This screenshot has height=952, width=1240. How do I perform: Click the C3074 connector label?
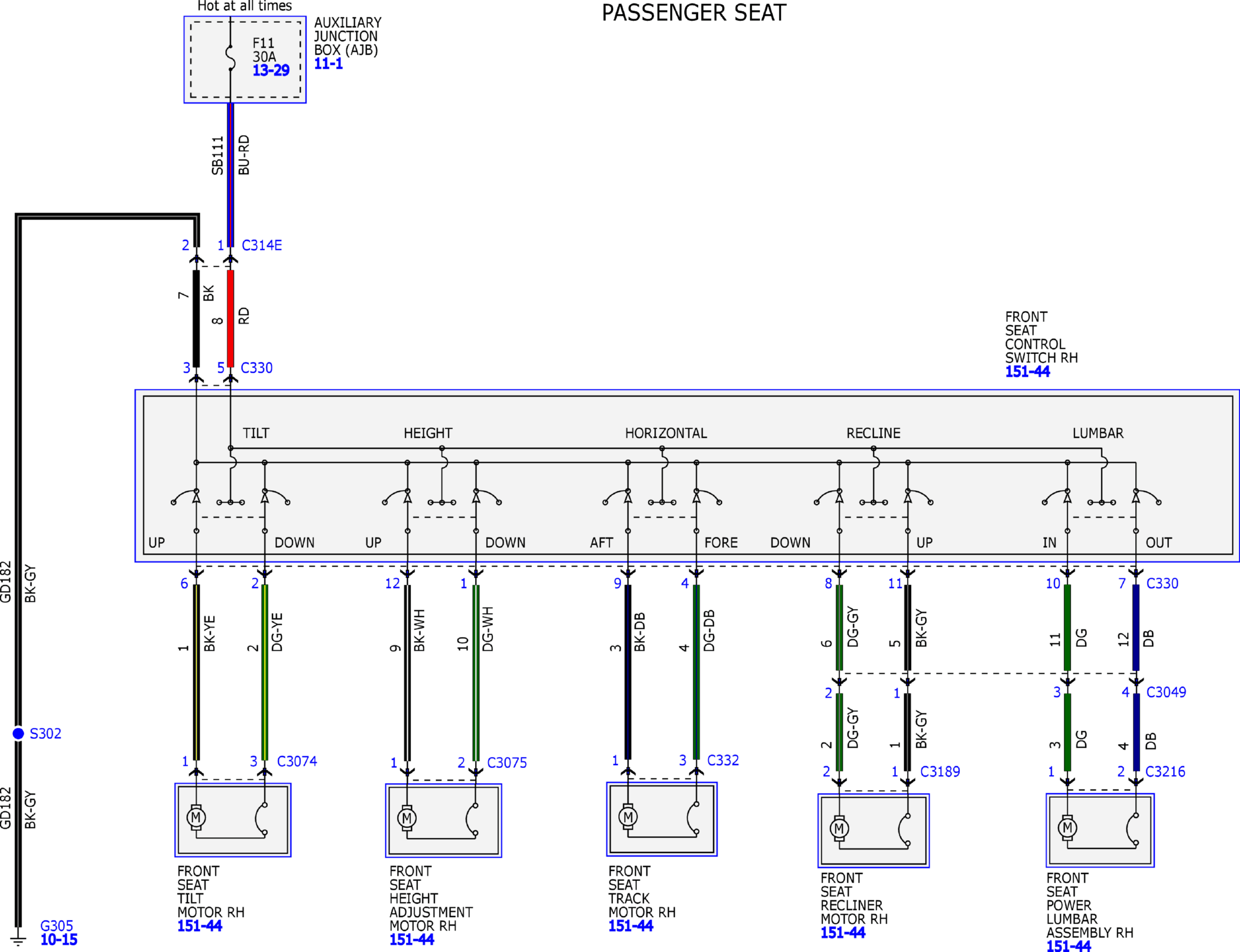pos(297,761)
